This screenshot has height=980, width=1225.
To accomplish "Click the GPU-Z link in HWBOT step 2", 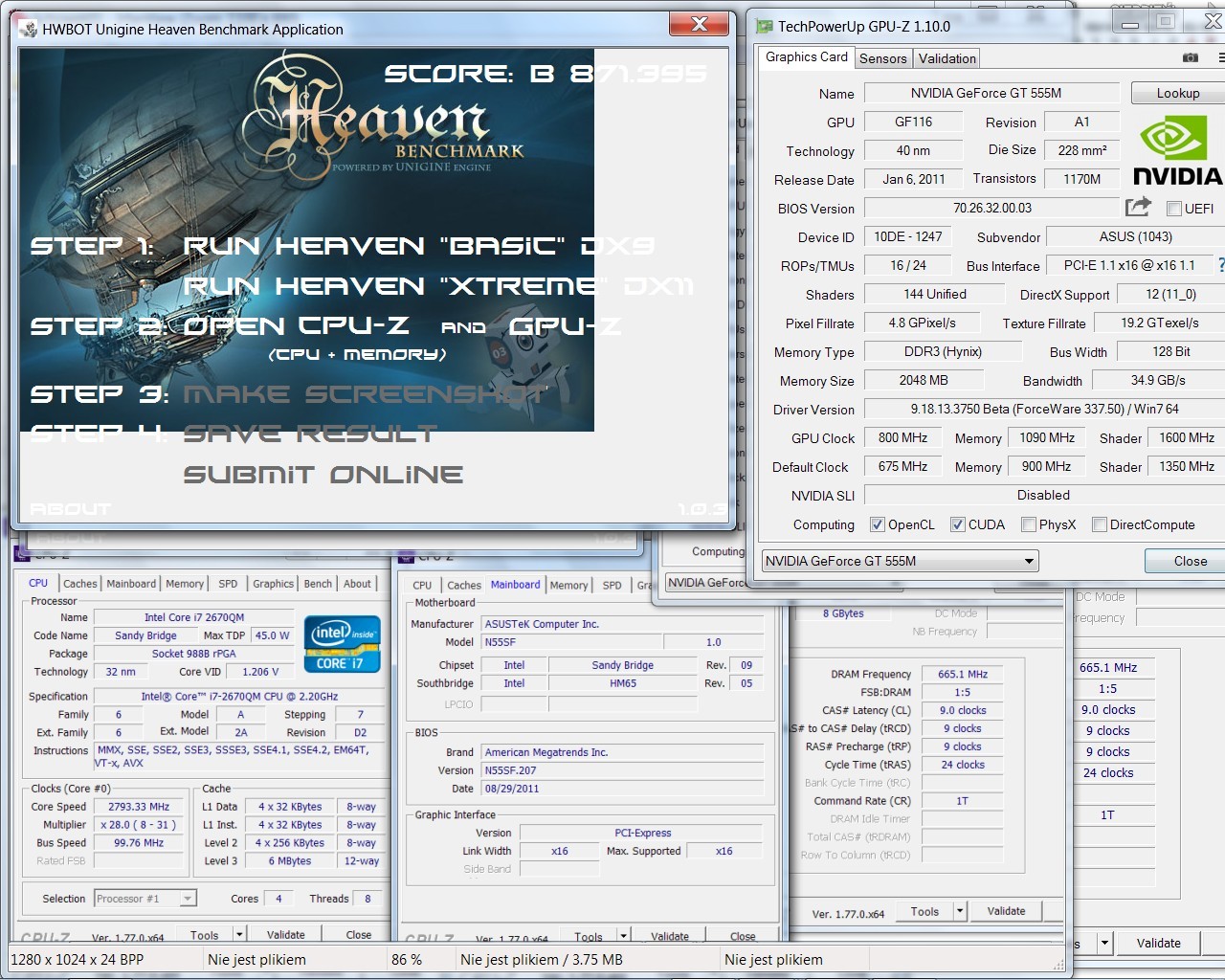I will click(x=565, y=326).
